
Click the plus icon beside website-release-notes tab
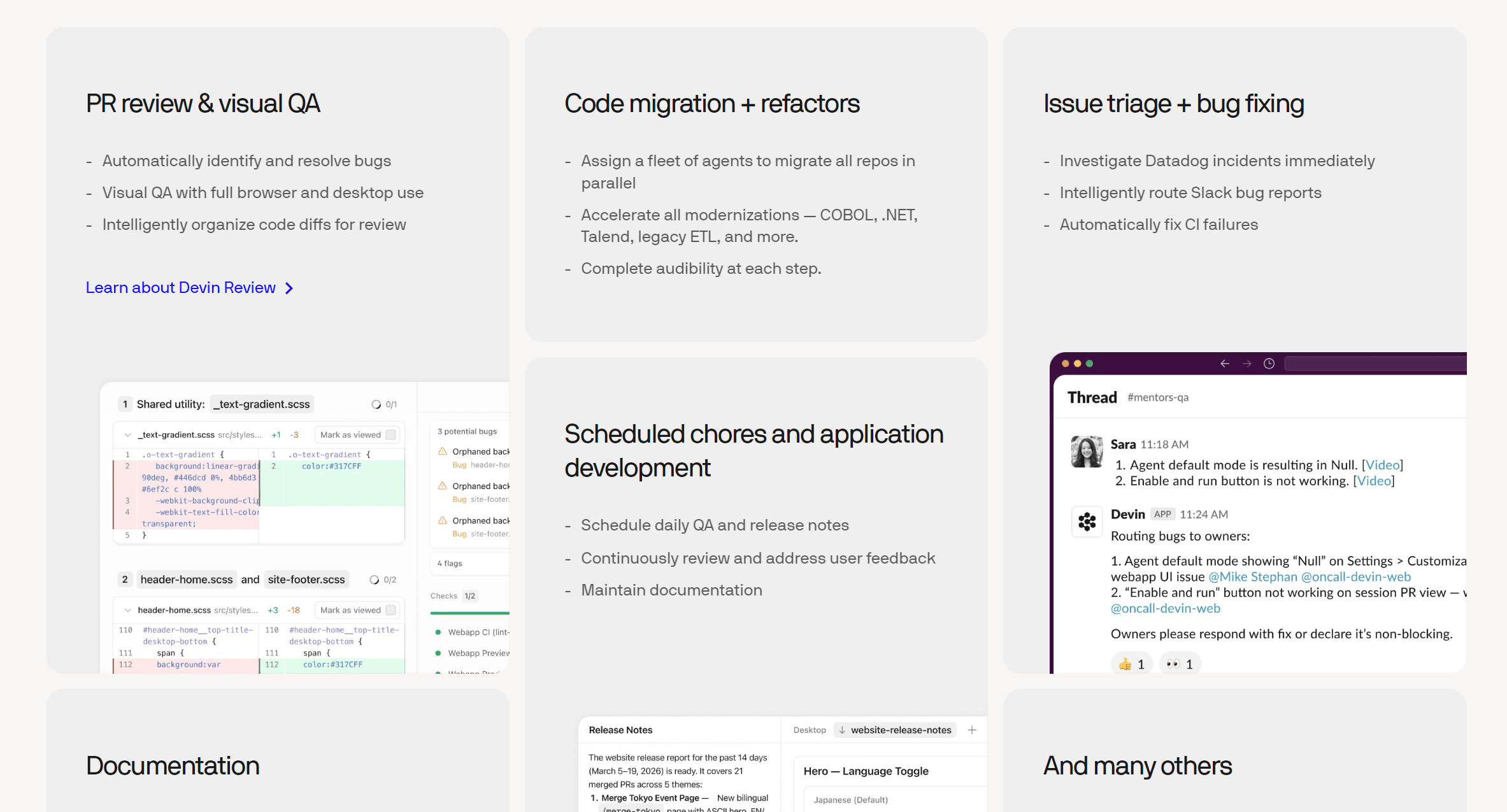(972, 730)
